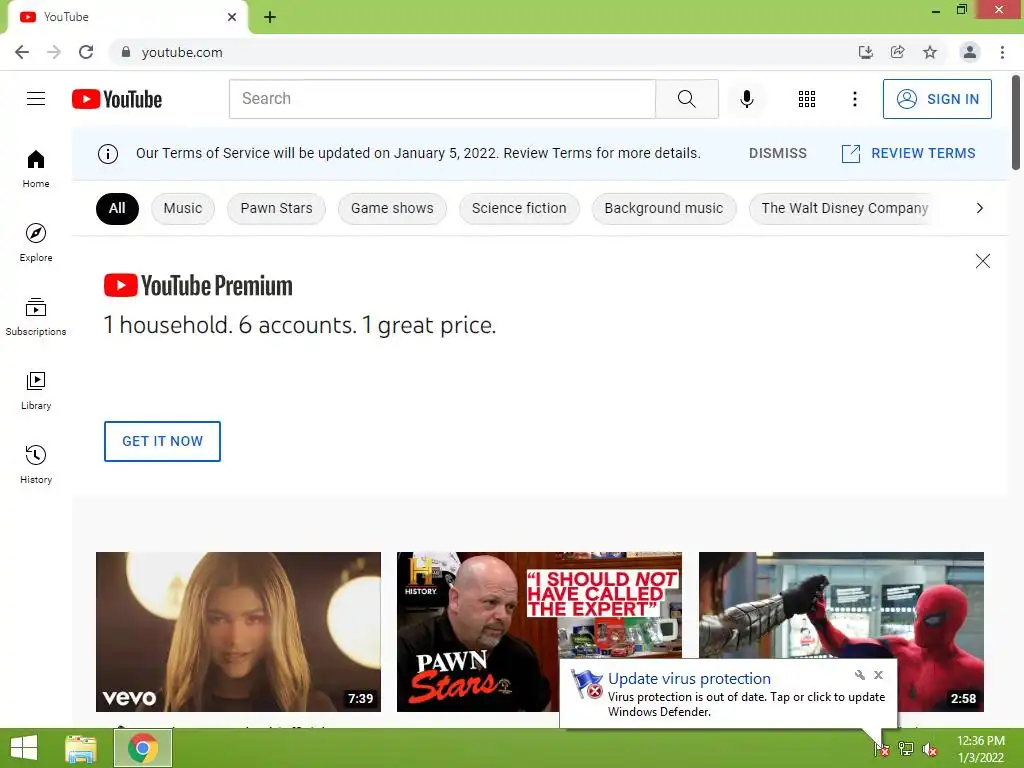
Task: Click the taskbar clock
Action: coord(980,749)
